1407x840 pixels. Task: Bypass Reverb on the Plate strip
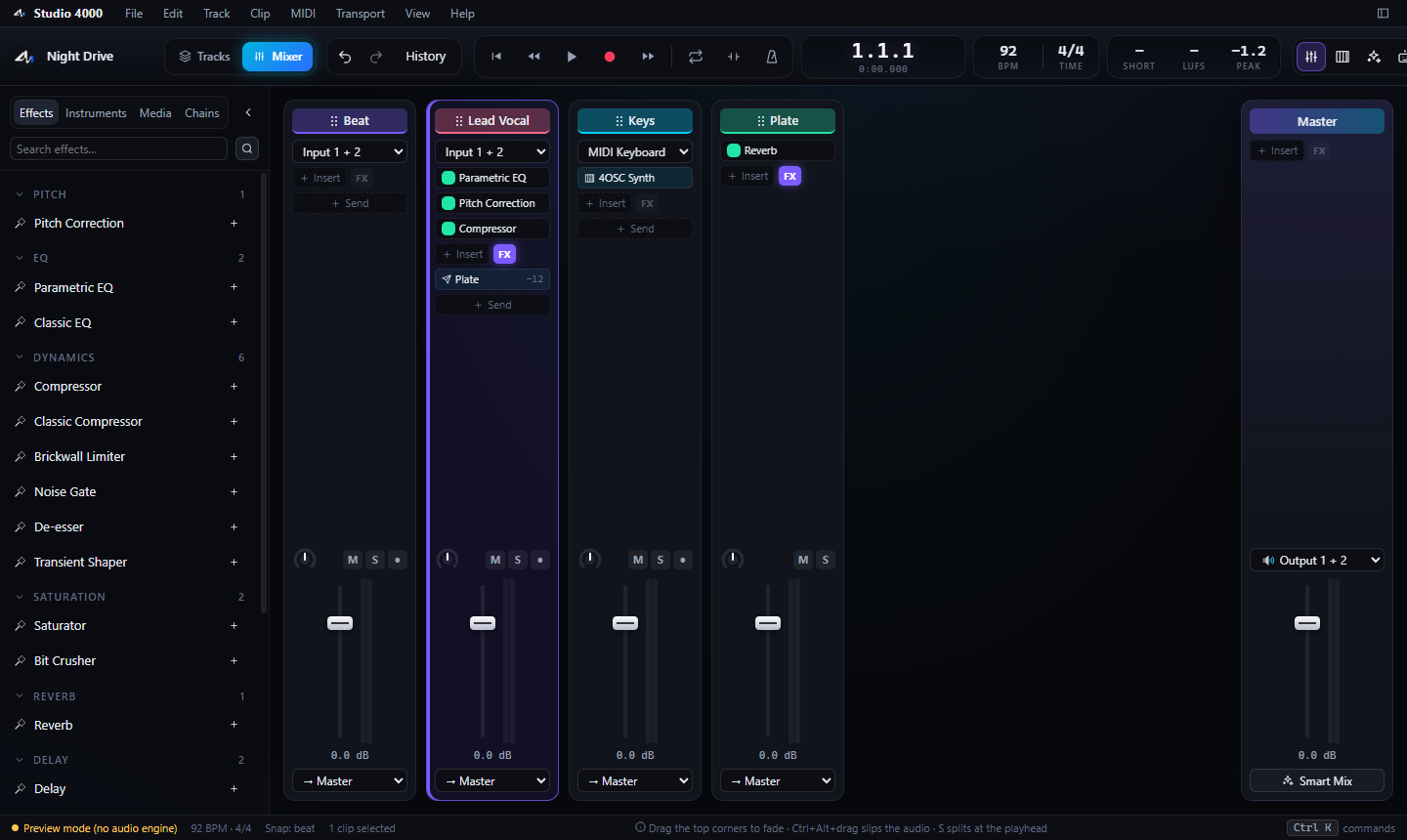734,150
